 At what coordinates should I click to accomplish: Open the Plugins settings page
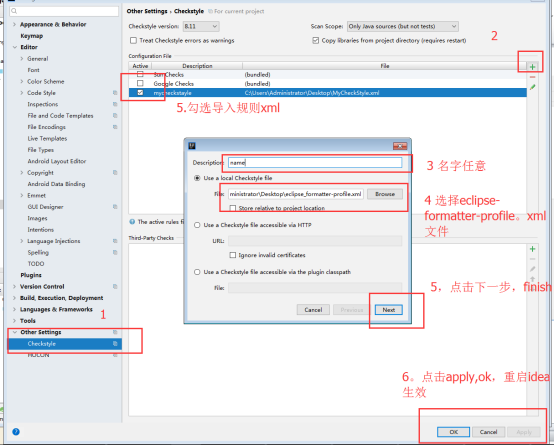[31, 275]
